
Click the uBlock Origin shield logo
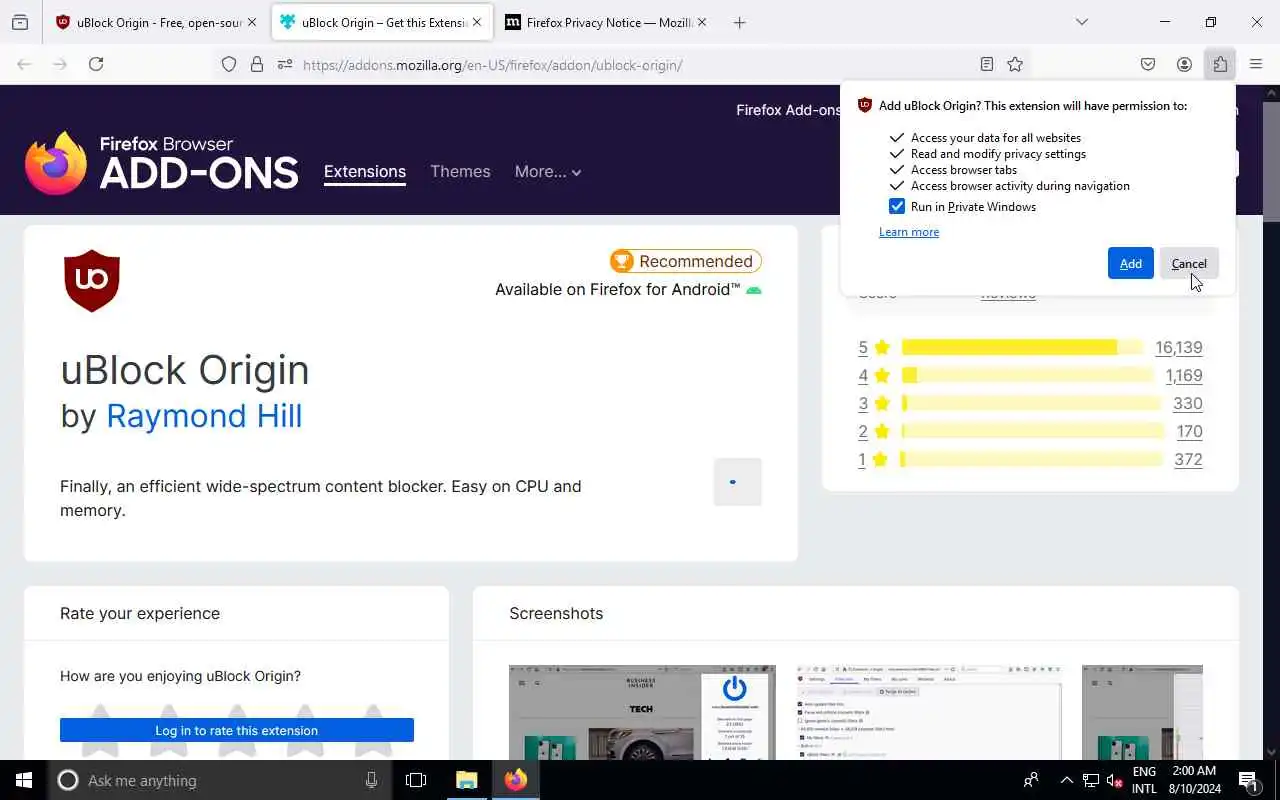tap(92, 281)
